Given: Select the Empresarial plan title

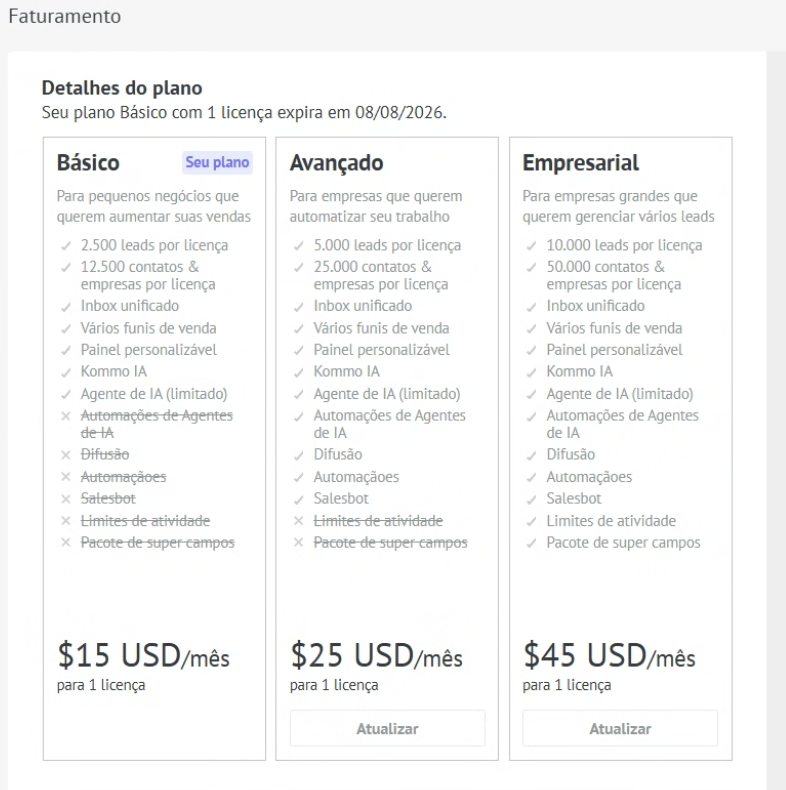Looking at the screenshot, I should point(580,163).
